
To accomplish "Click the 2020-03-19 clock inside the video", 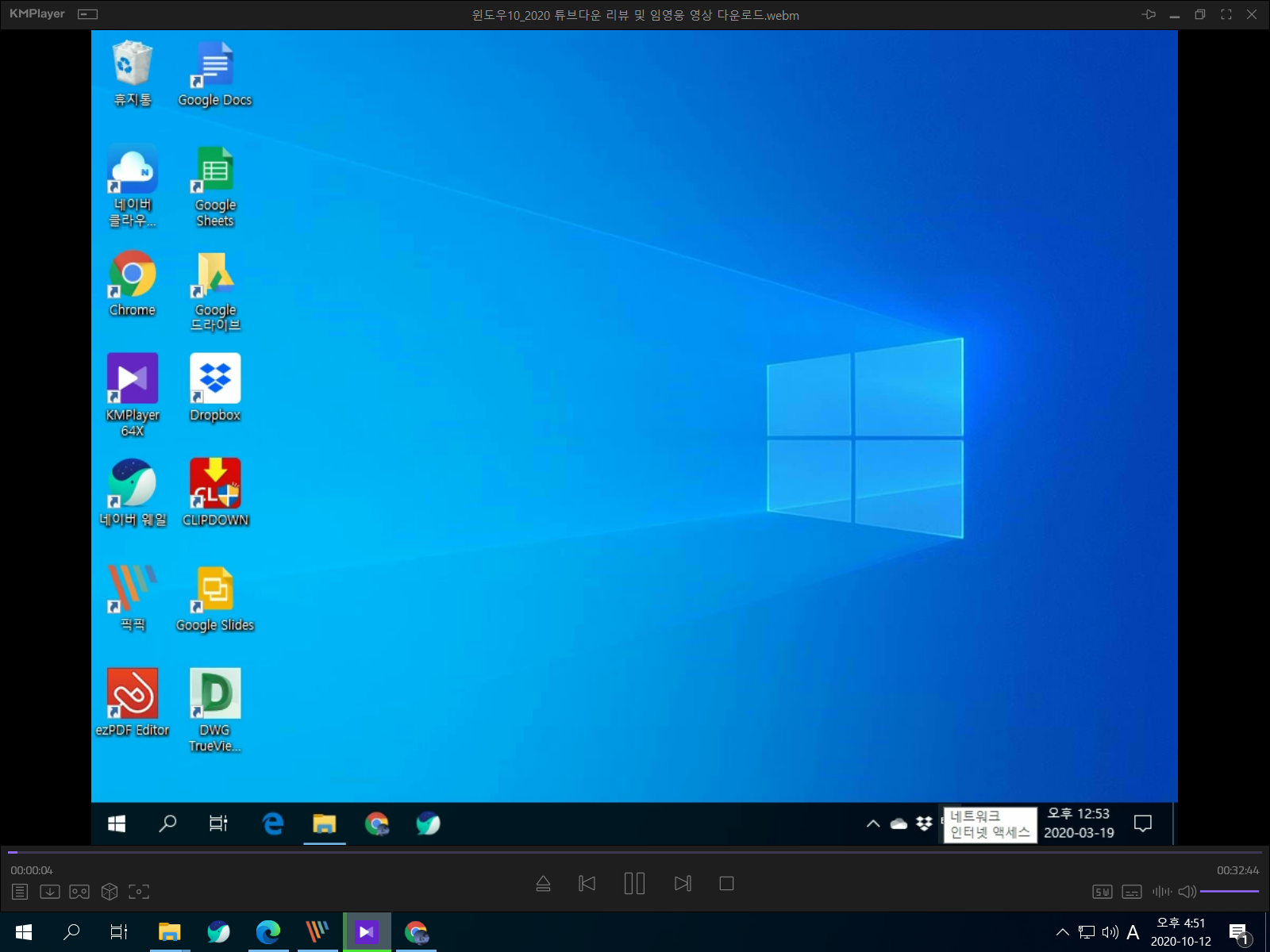I will pyautogui.click(x=1079, y=823).
